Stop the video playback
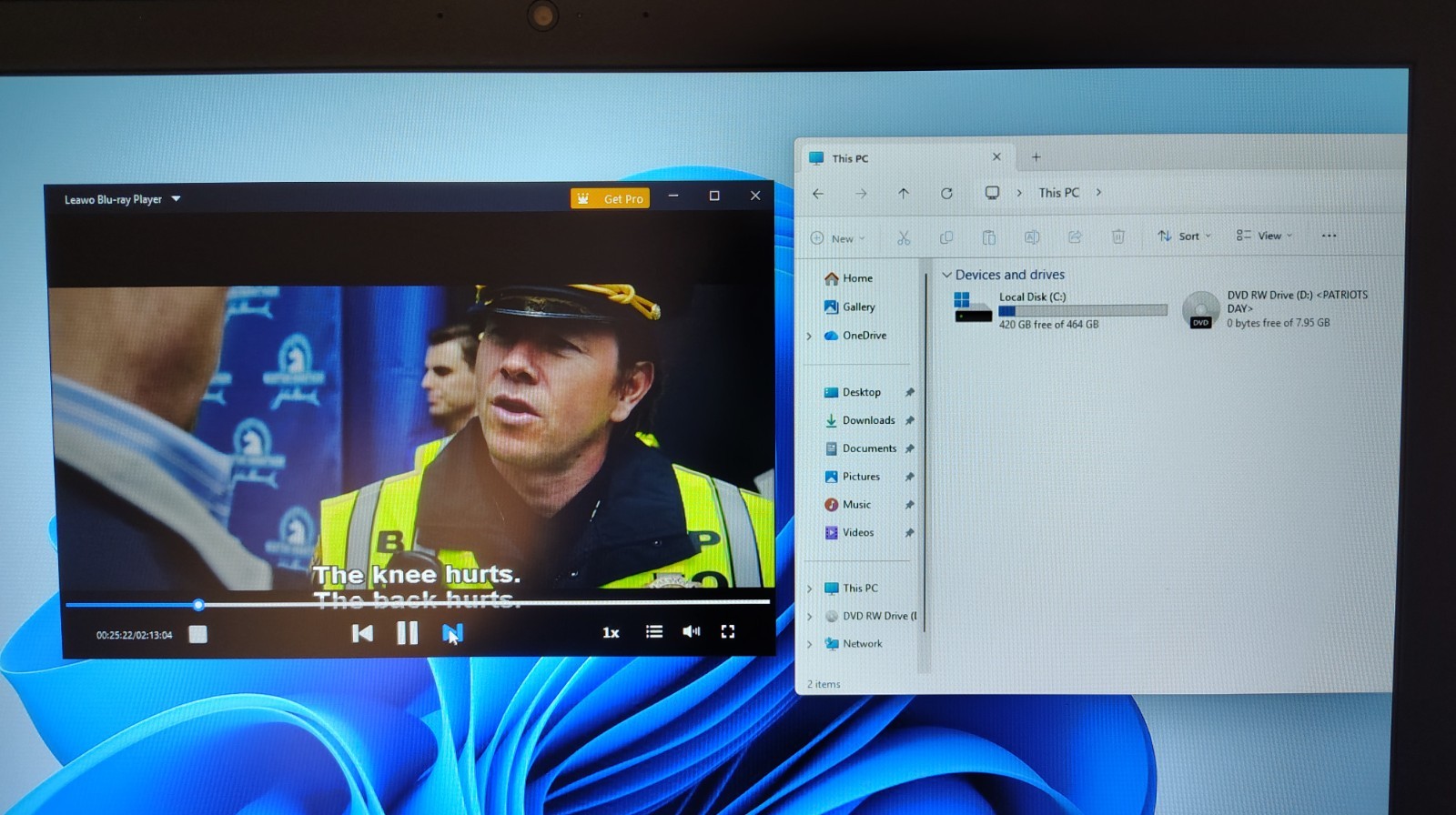The width and height of the screenshot is (1456, 815). click(x=197, y=634)
